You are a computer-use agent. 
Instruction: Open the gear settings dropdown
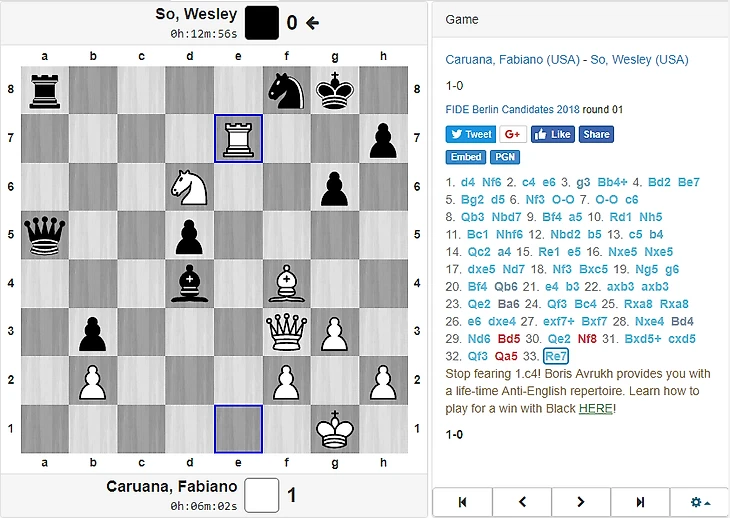pos(699,502)
